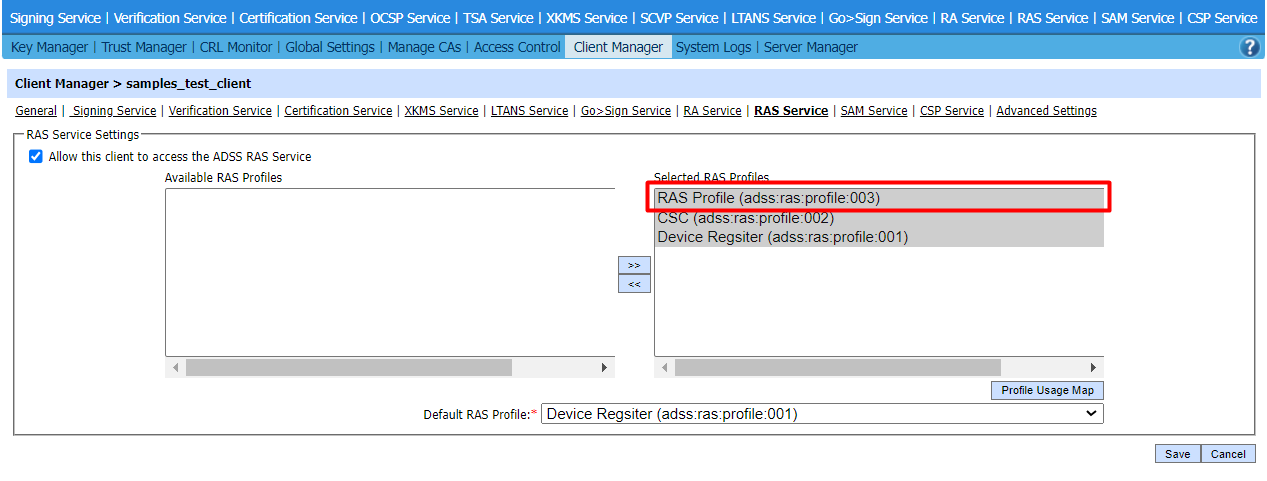Click the Save button
Screen dimensions: 1267x481
tap(1177, 454)
